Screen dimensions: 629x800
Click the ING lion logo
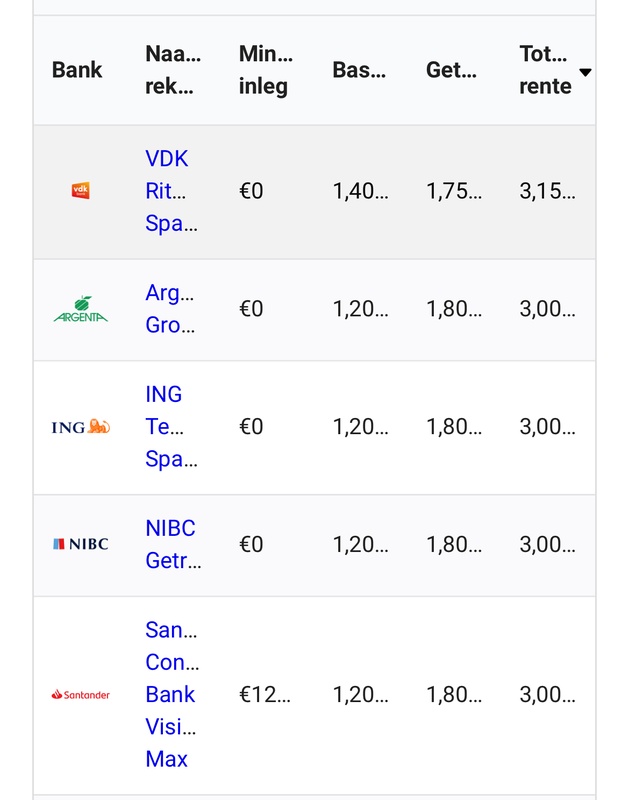[81, 427]
